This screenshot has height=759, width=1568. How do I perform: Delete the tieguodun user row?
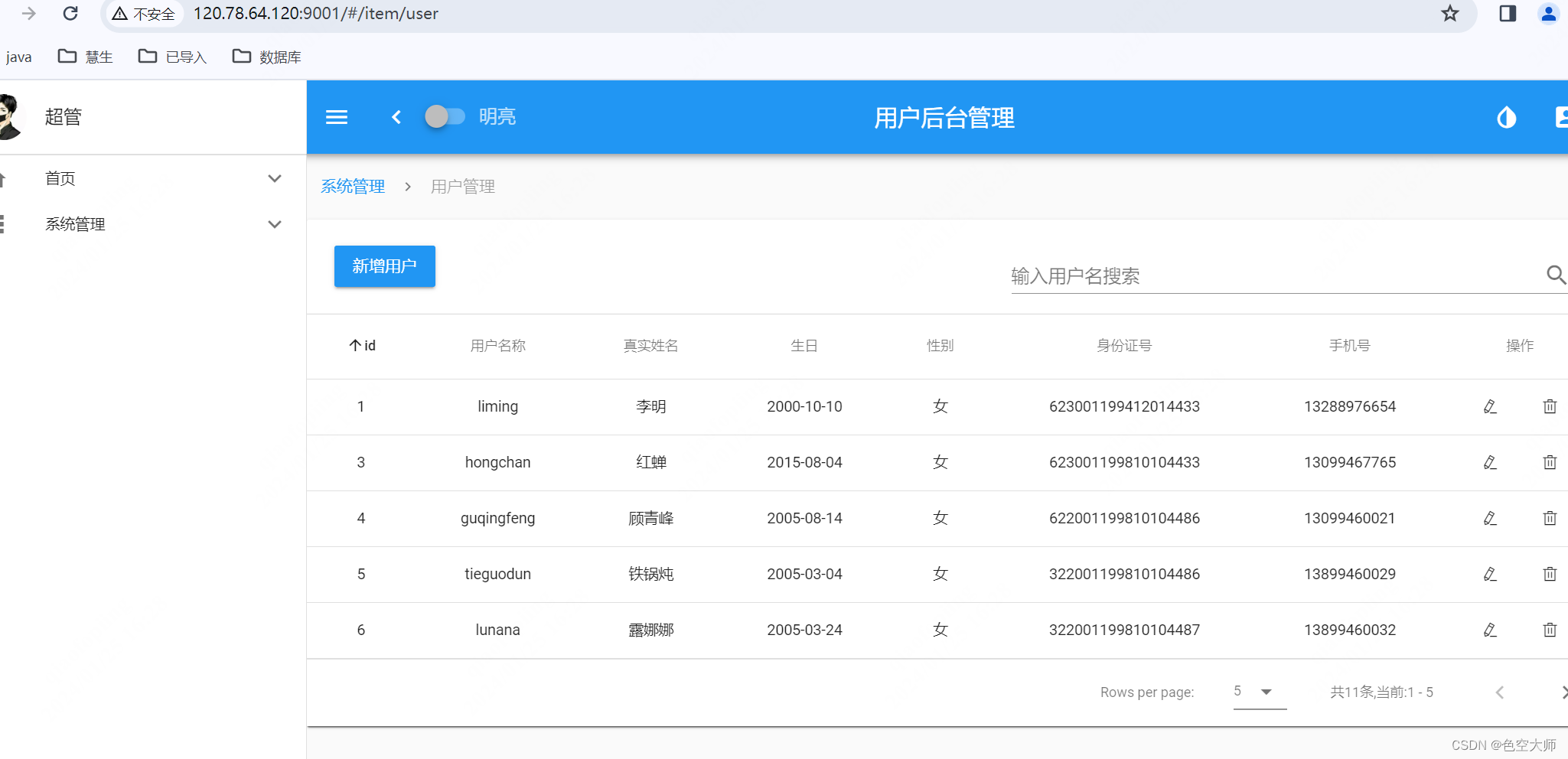[1550, 574]
